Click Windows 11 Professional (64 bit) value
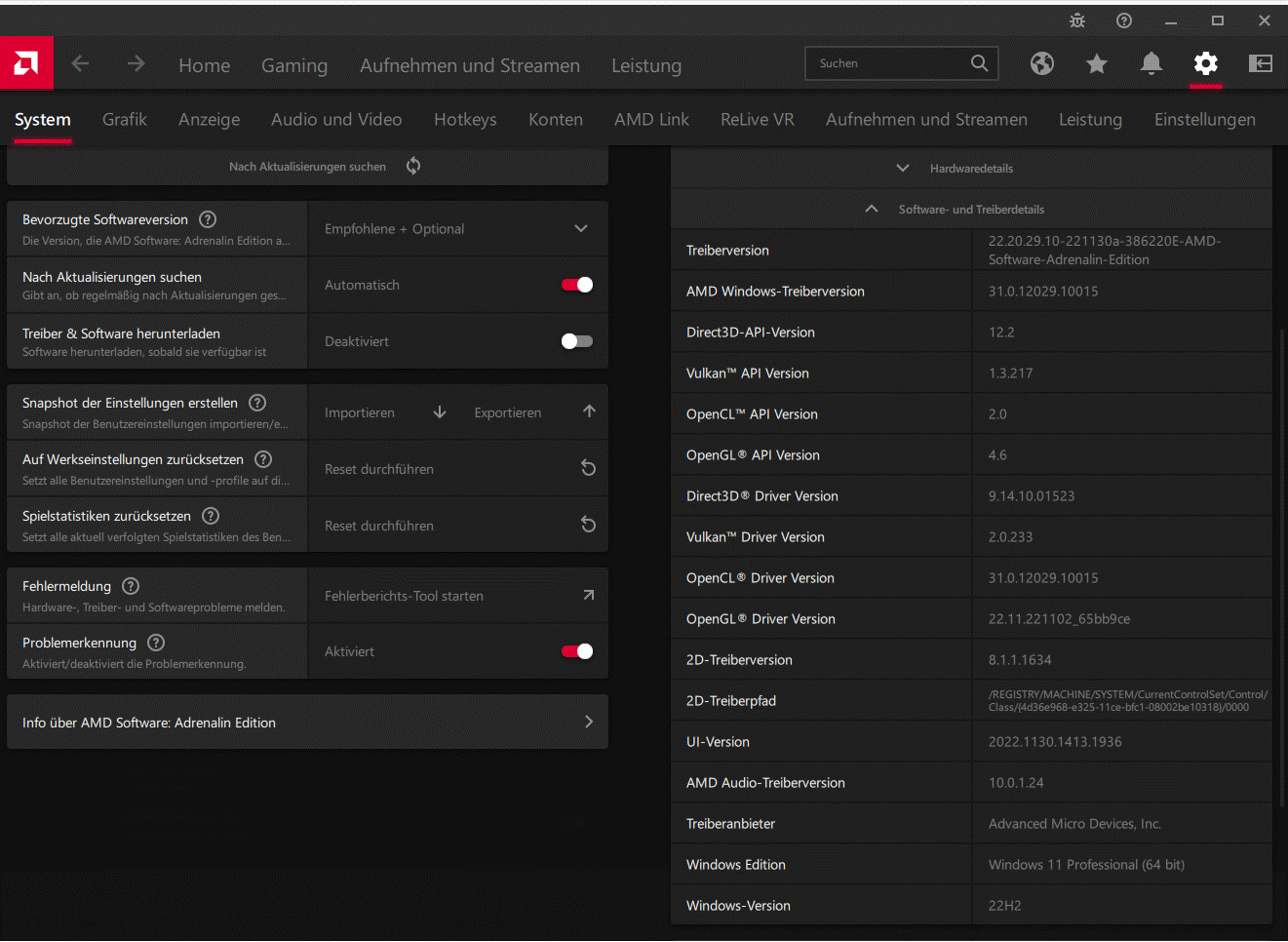 click(1086, 865)
